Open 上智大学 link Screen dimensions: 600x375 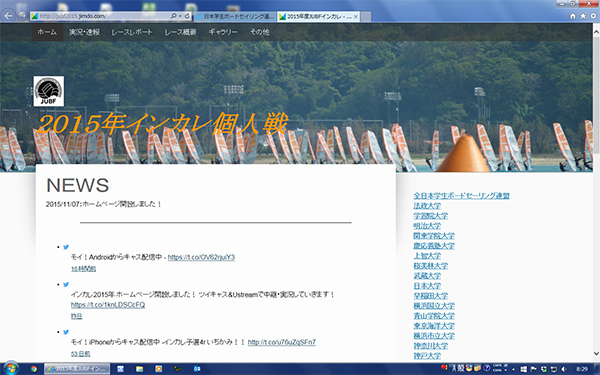pyautogui.click(x=427, y=255)
